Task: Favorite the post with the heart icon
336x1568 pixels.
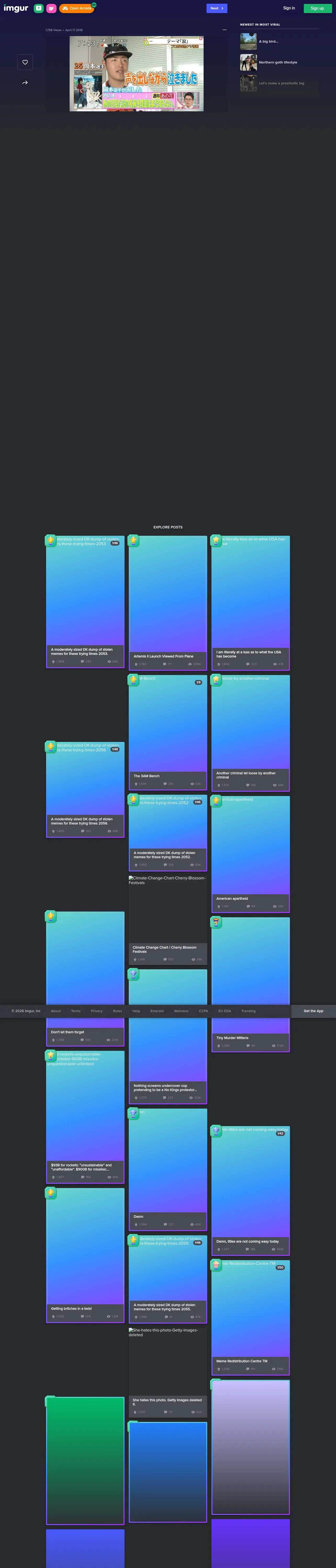Action: 25,62
